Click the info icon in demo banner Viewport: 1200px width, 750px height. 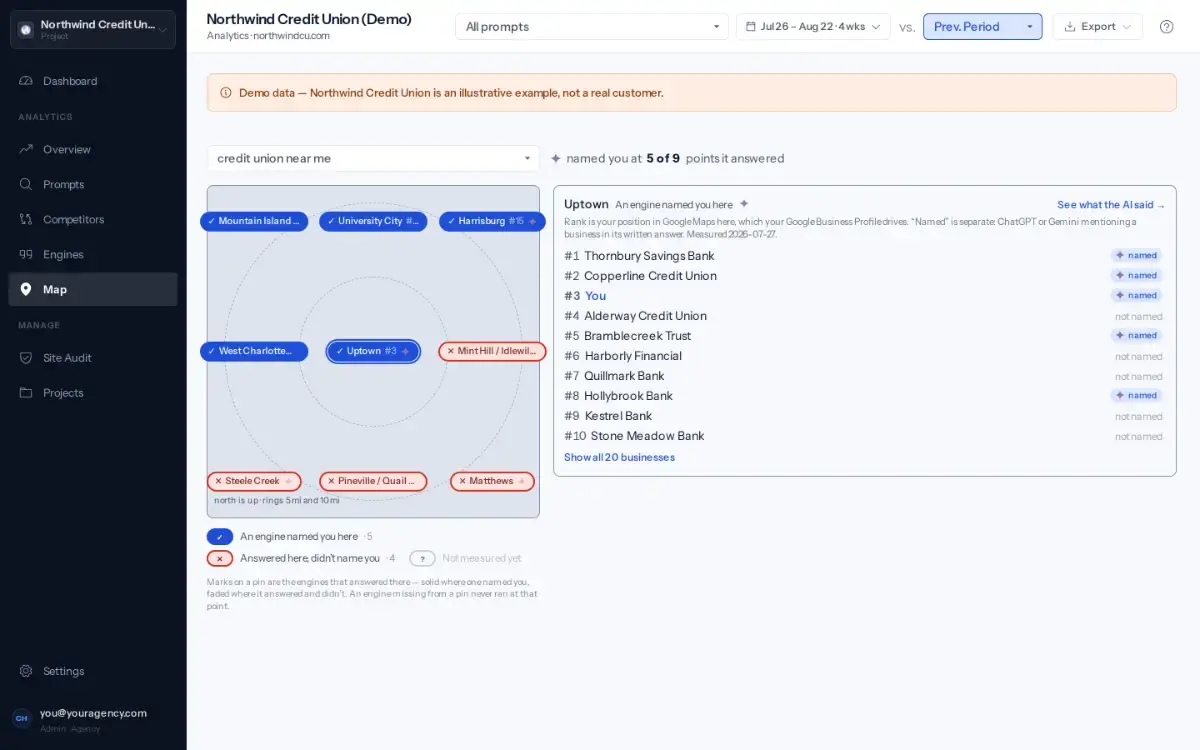225,93
